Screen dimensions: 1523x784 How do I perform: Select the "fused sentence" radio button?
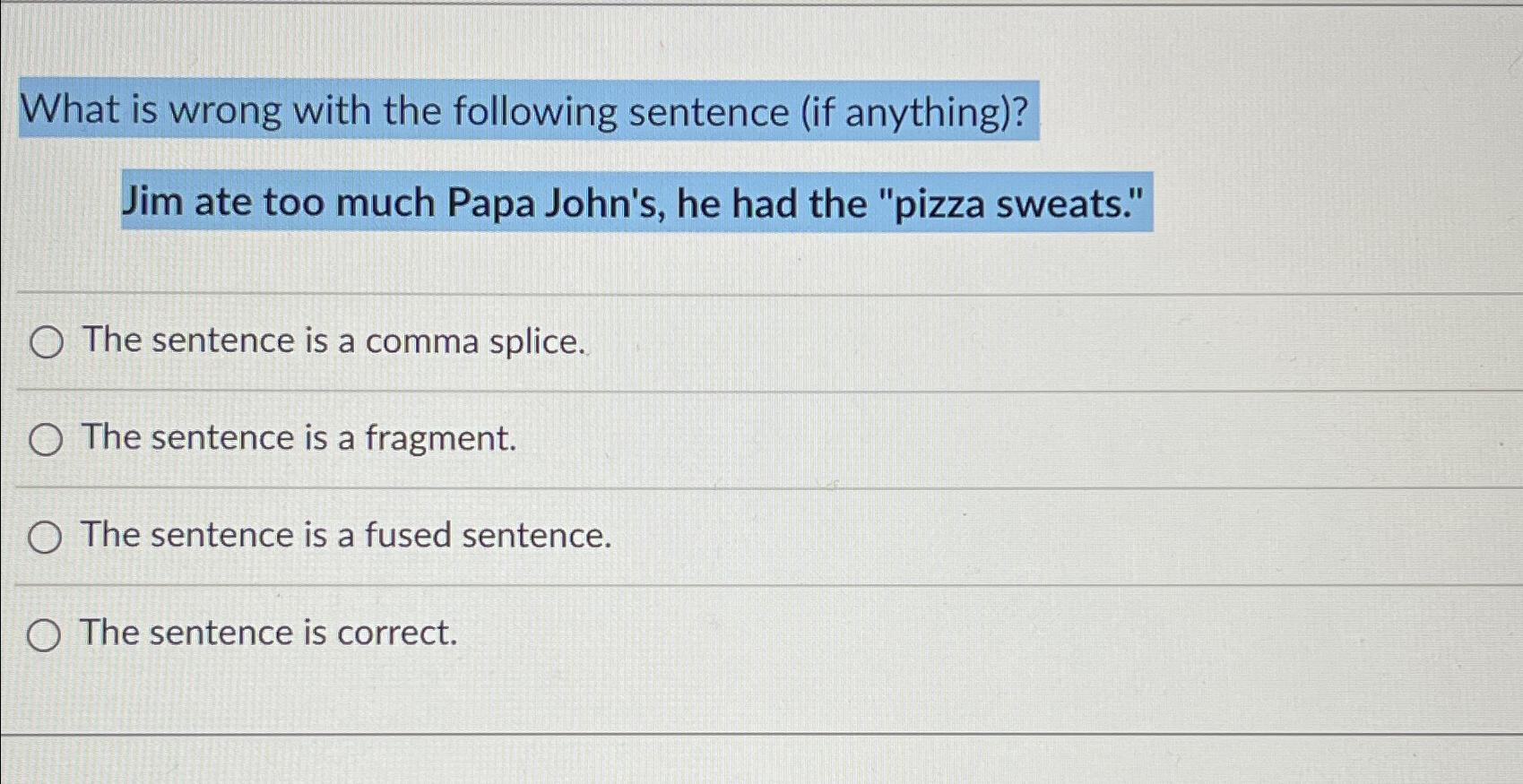(x=46, y=537)
